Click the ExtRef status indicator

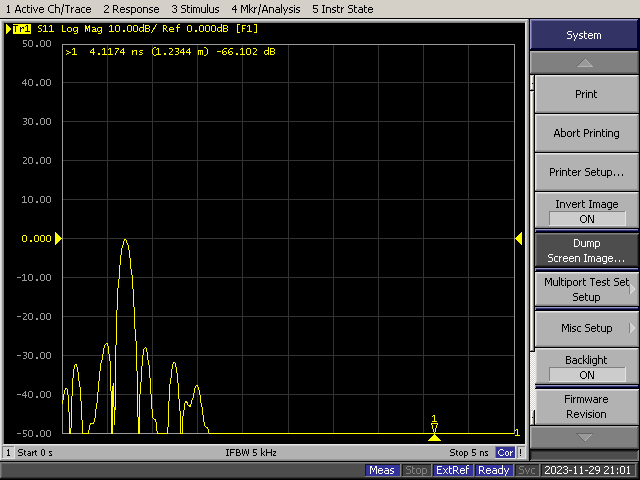click(x=452, y=470)
